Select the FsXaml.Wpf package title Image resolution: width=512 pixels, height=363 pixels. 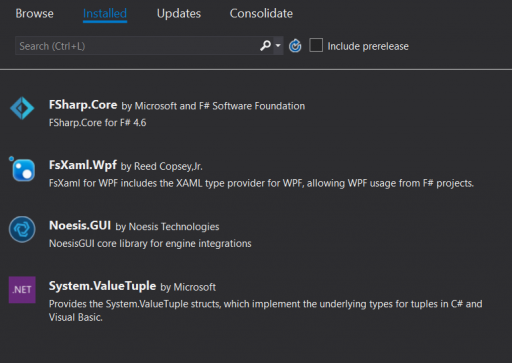83,165
